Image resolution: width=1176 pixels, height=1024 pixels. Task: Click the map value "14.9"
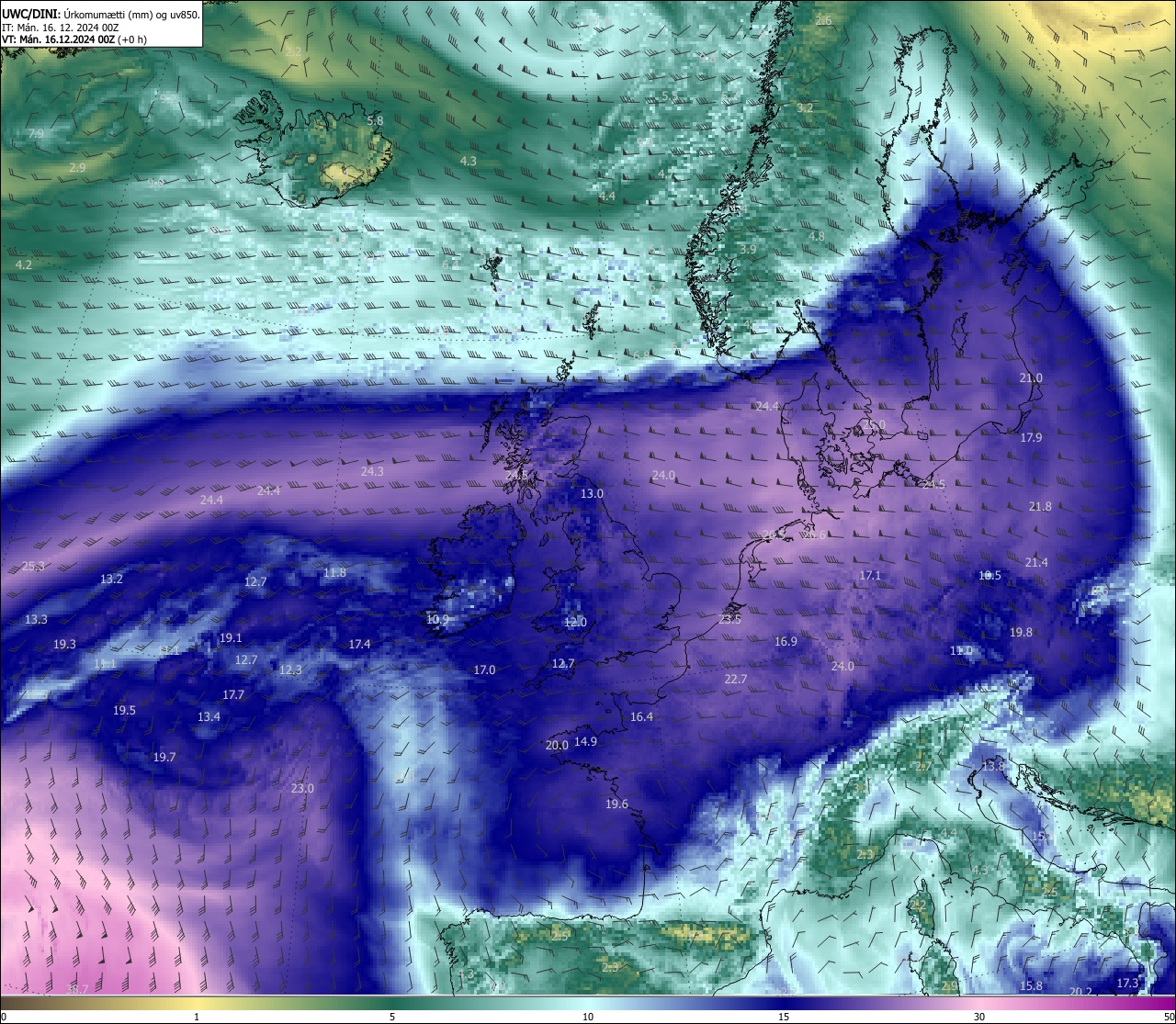585,742
